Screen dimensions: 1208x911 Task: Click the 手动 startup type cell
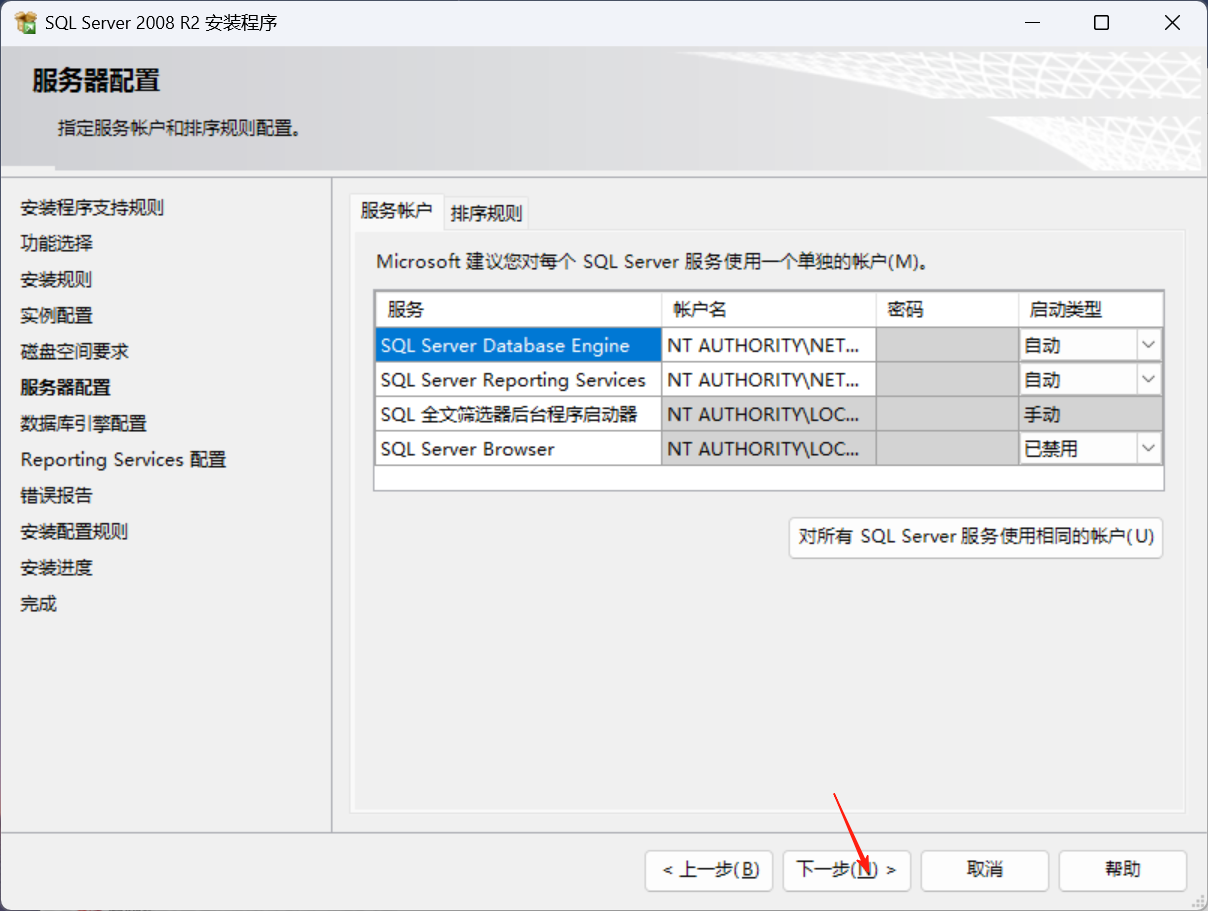[x=1091, y=414]
